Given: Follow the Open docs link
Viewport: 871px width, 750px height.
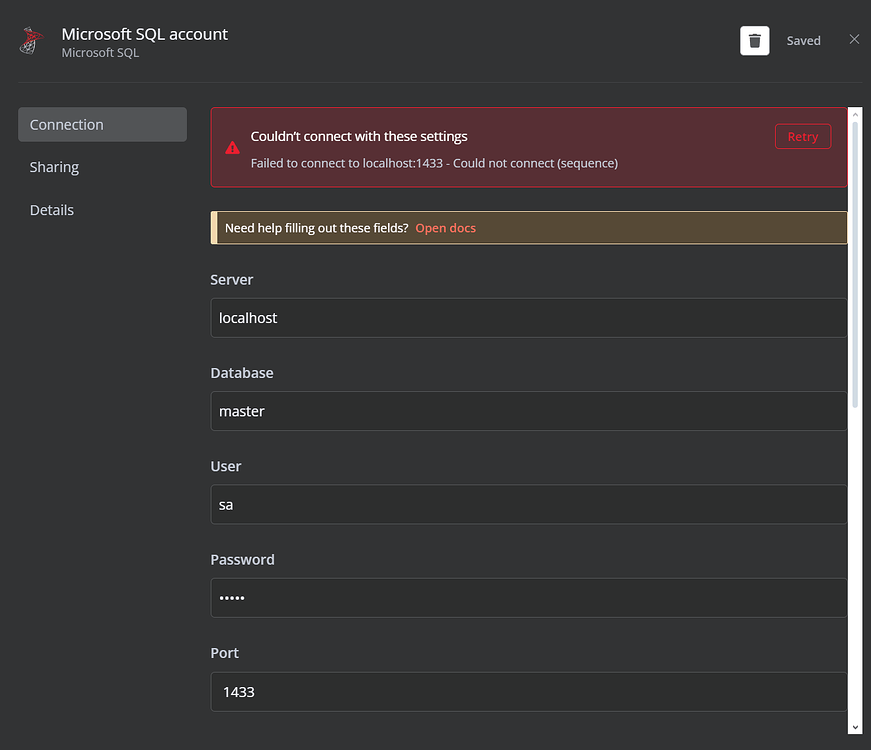Looking at the screenshot, I should pos(445,228).
